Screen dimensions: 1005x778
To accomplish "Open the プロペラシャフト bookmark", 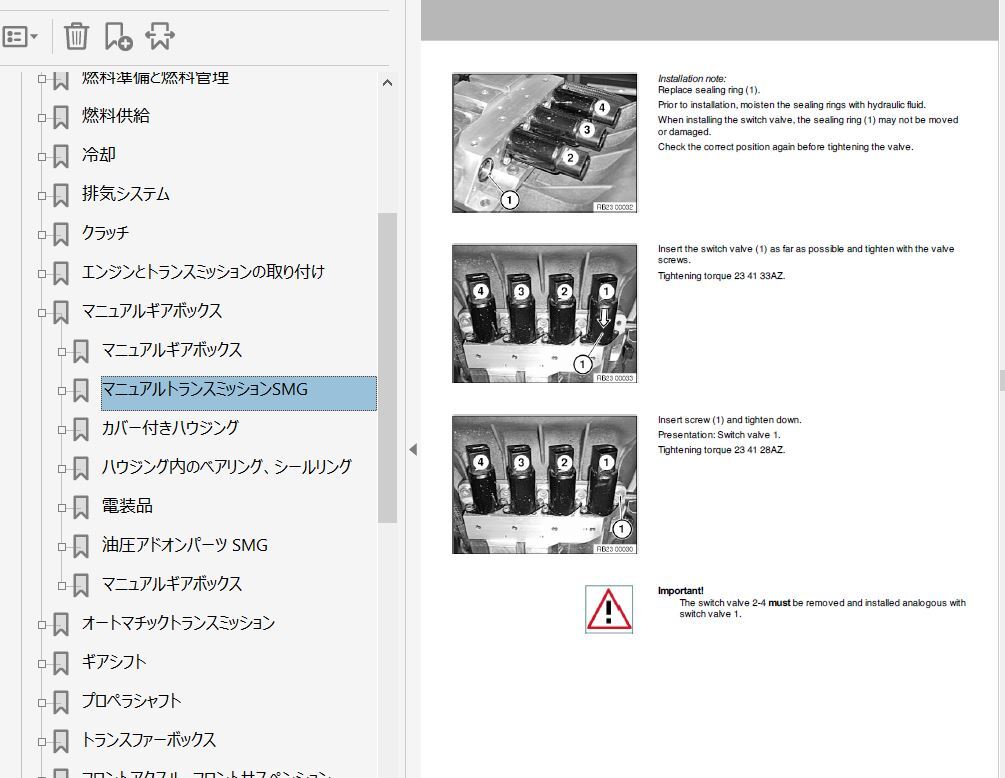I will [131, 701].
